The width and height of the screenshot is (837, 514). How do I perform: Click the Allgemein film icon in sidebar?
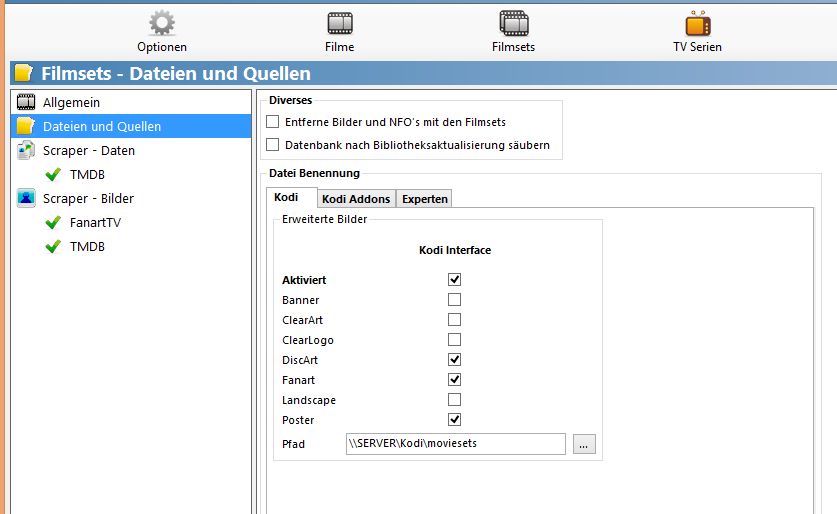point(26,102)
